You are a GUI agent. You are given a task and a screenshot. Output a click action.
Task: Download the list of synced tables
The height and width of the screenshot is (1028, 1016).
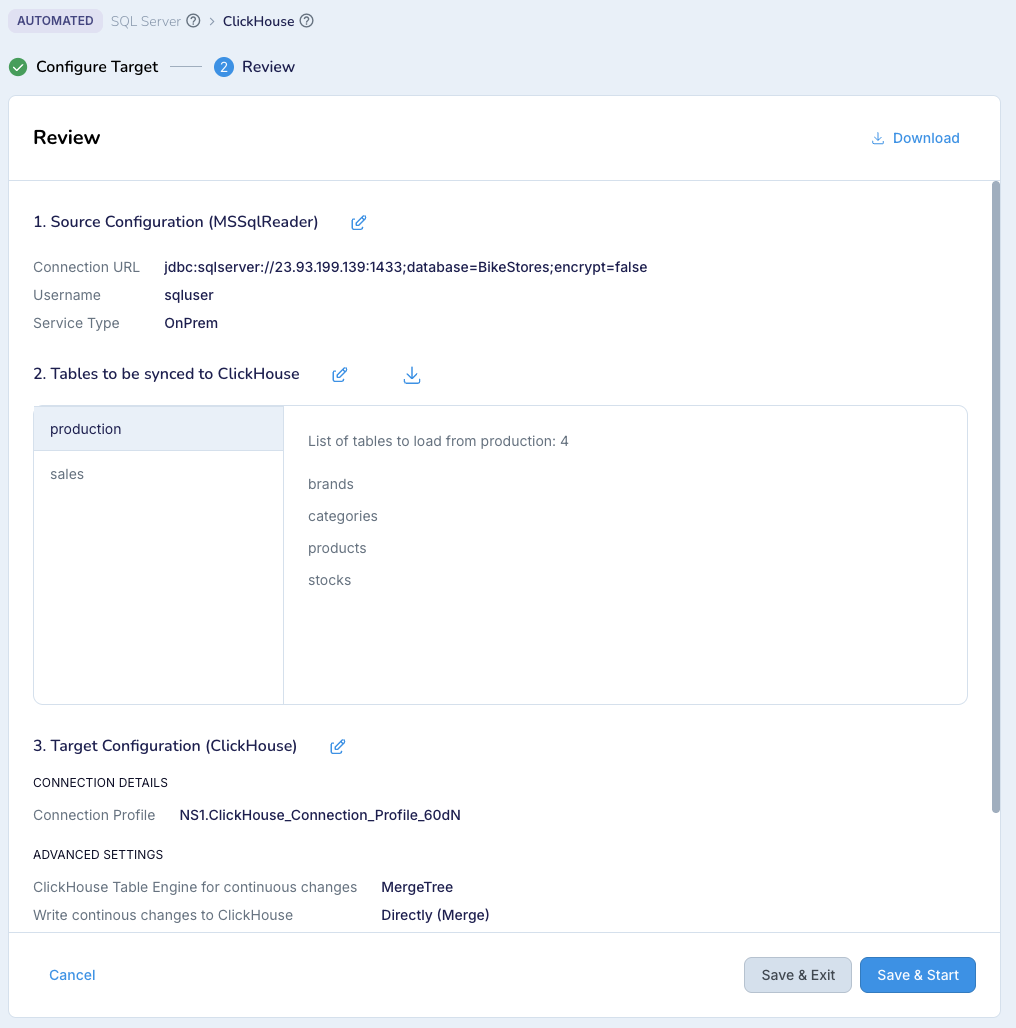[412, 375]
